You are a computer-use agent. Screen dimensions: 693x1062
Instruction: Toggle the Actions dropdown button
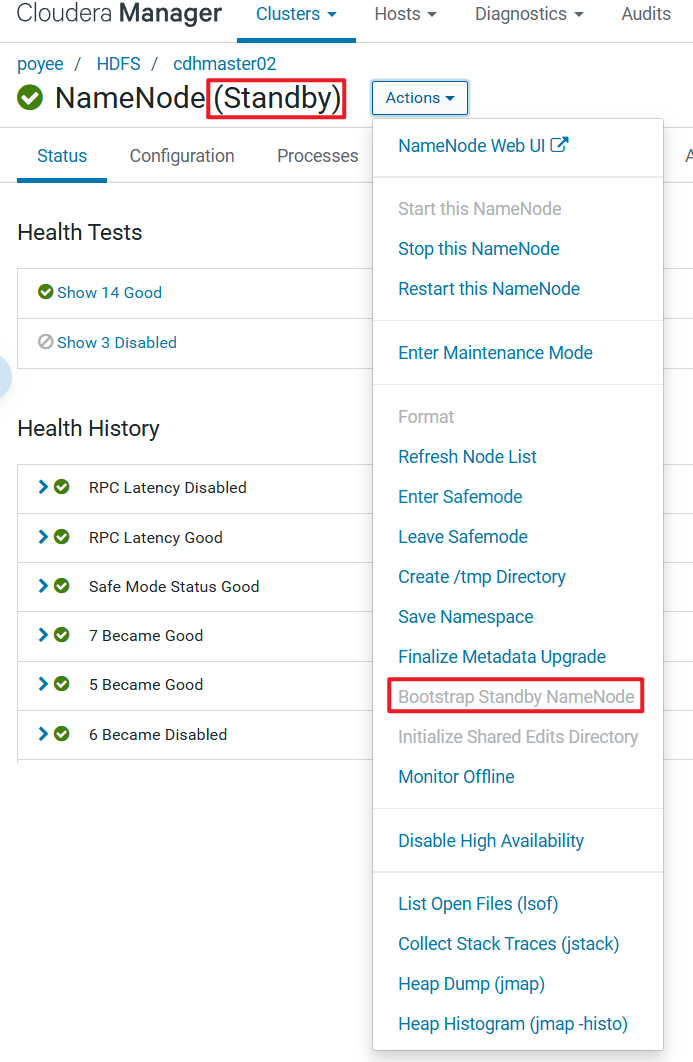(420, 98)
